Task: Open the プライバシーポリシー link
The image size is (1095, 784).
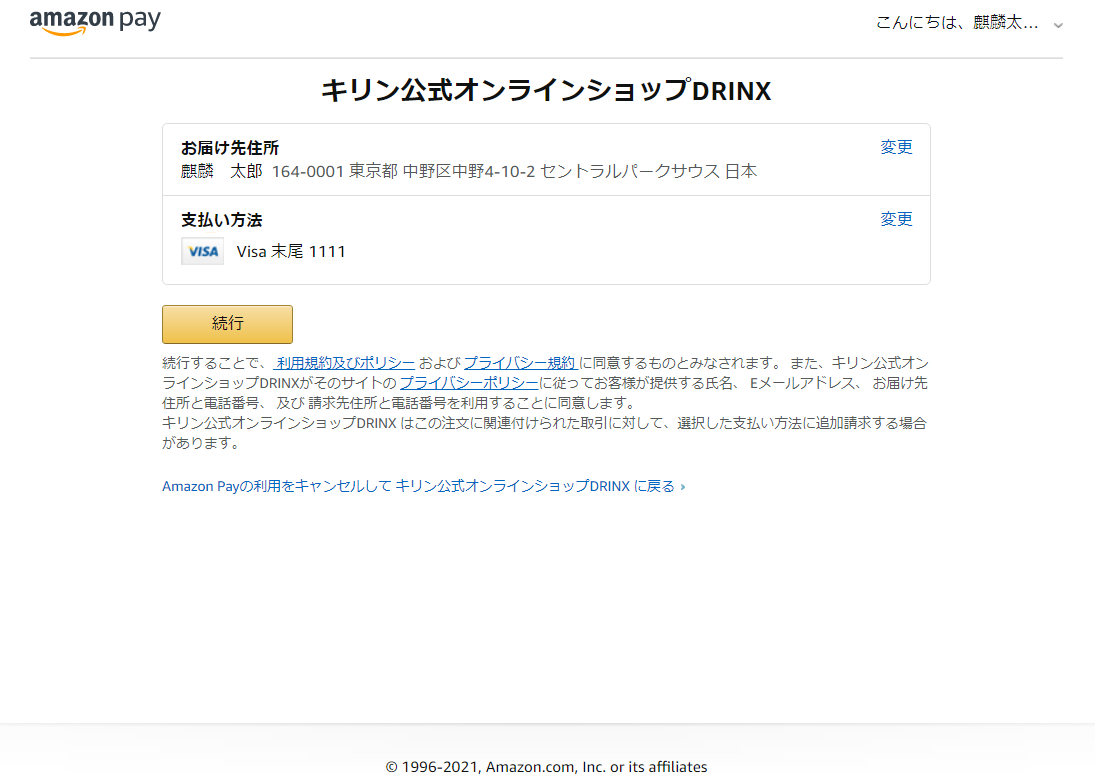Action: (x=469, y=383)
